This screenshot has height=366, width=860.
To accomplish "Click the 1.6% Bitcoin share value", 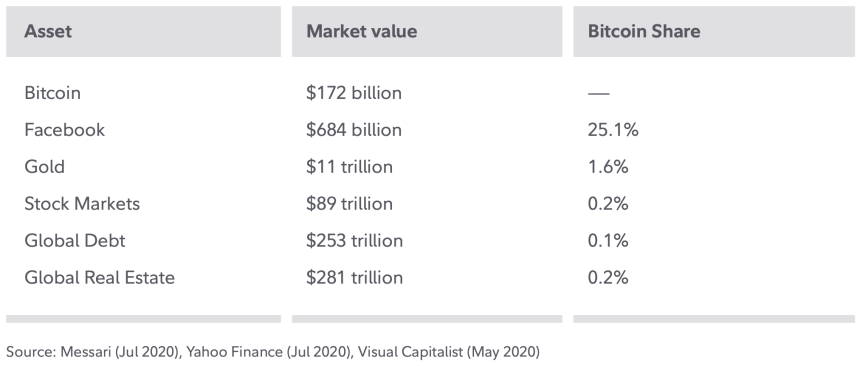I will tap(608, 167).
